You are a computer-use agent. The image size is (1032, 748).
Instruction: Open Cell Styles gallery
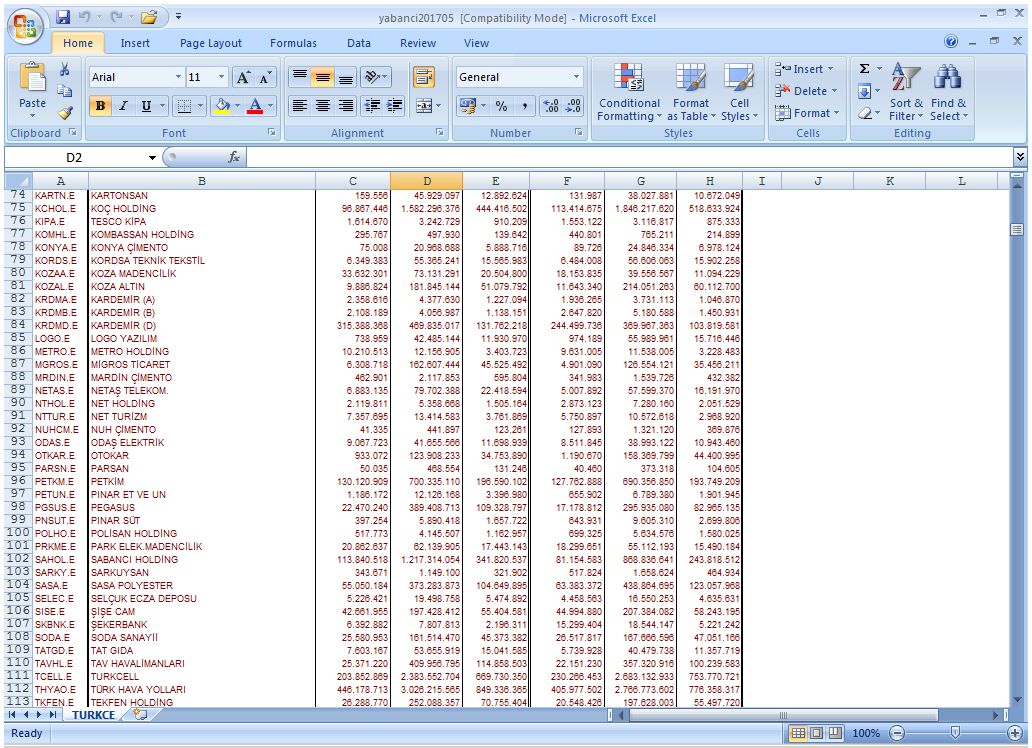739,92
